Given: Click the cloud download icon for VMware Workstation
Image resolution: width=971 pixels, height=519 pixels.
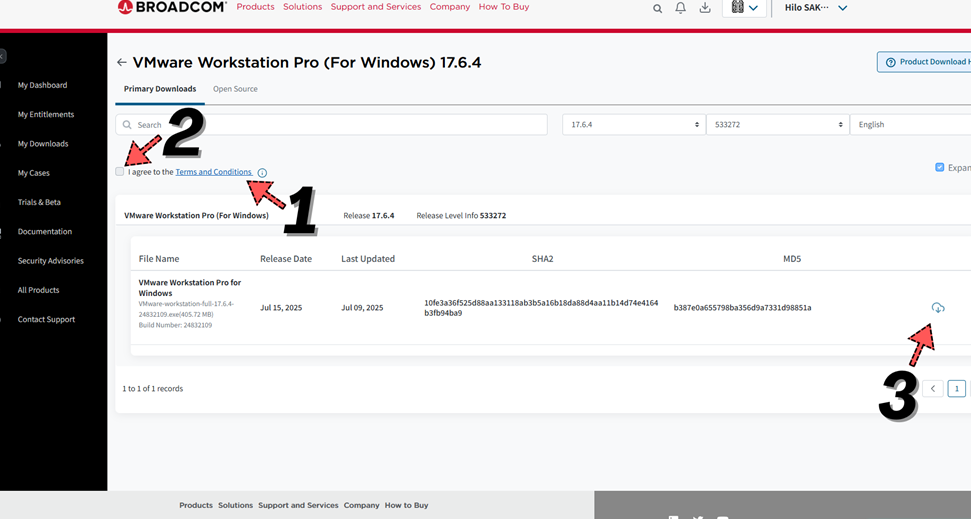Looking at the screenshot, I should (x=937, y=308).
